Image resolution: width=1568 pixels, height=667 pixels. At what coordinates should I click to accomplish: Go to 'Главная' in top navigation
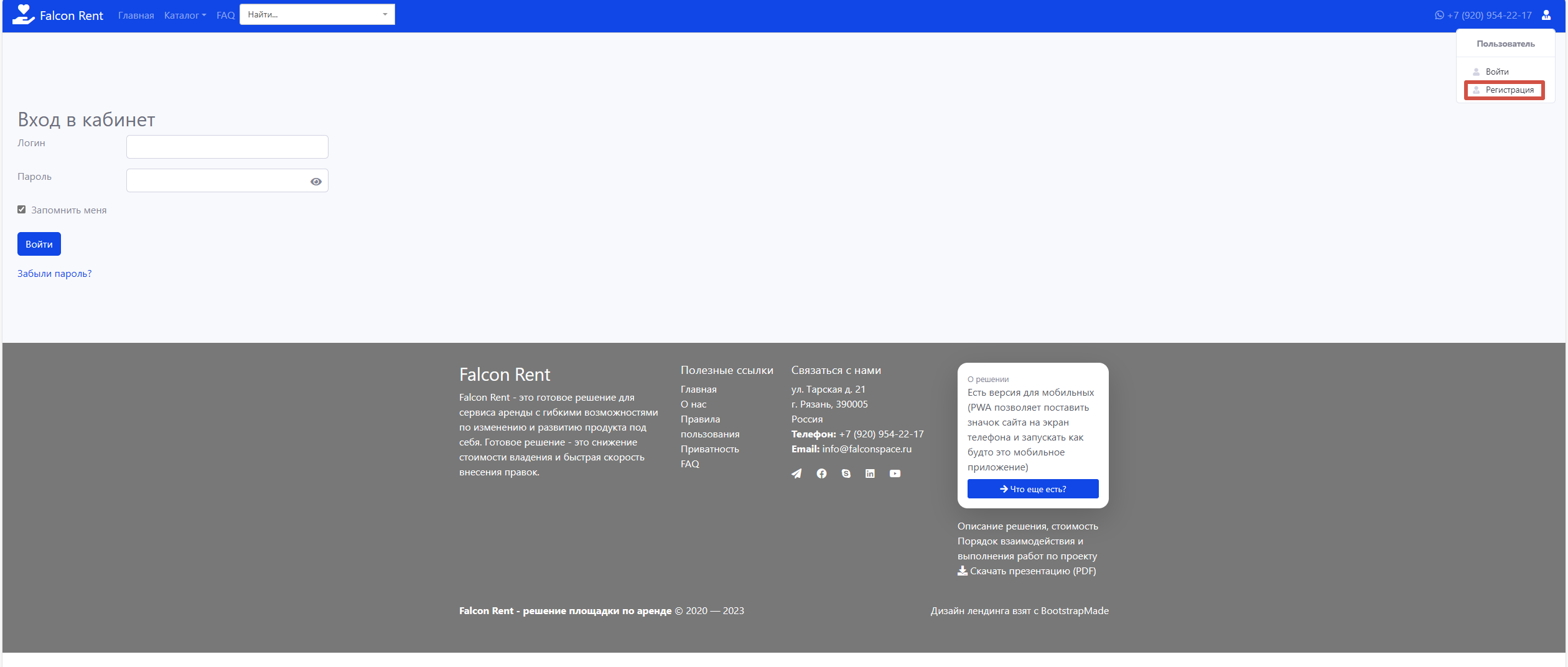136,15
